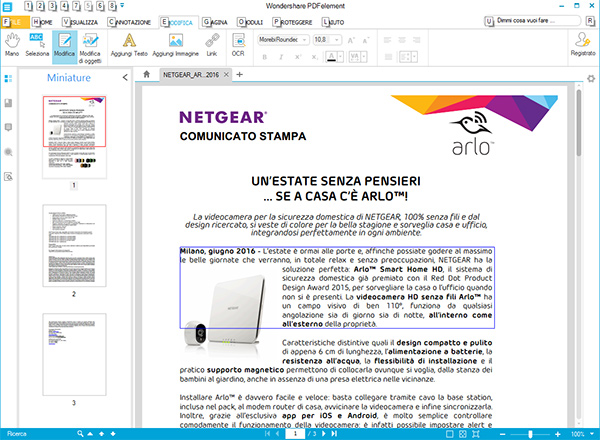Zoom out with the minus button
This screenshot has width=600, height=440.
(x=502, y=434)
